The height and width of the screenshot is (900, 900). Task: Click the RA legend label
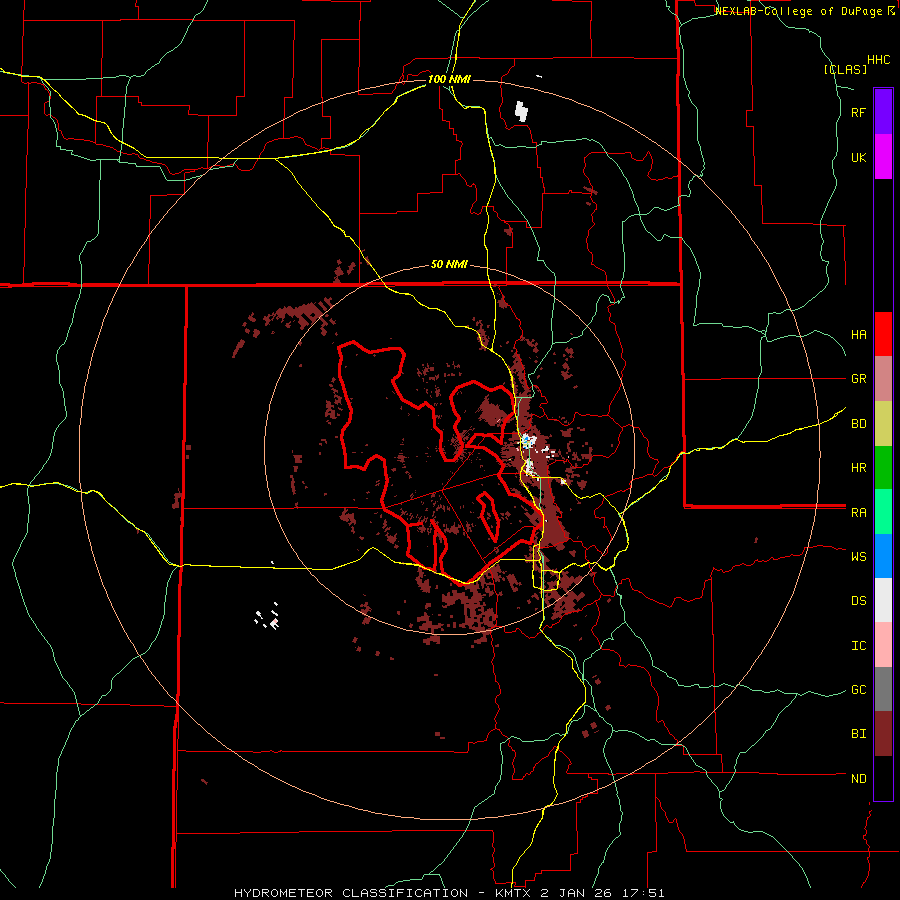(858, 513)
